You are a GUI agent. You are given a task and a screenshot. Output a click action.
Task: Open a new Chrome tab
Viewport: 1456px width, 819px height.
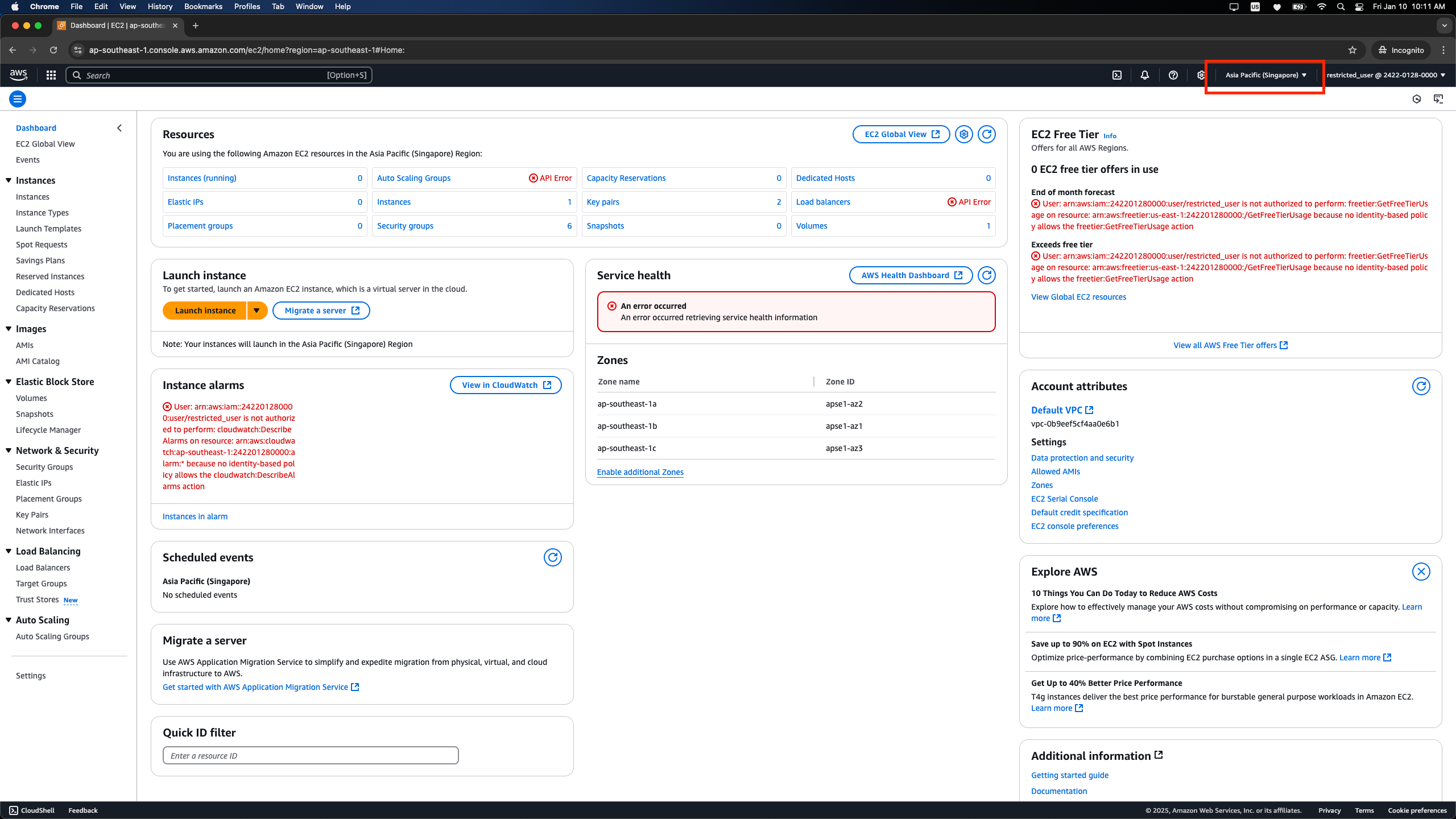pyautogui.click(x=196, y=26)
